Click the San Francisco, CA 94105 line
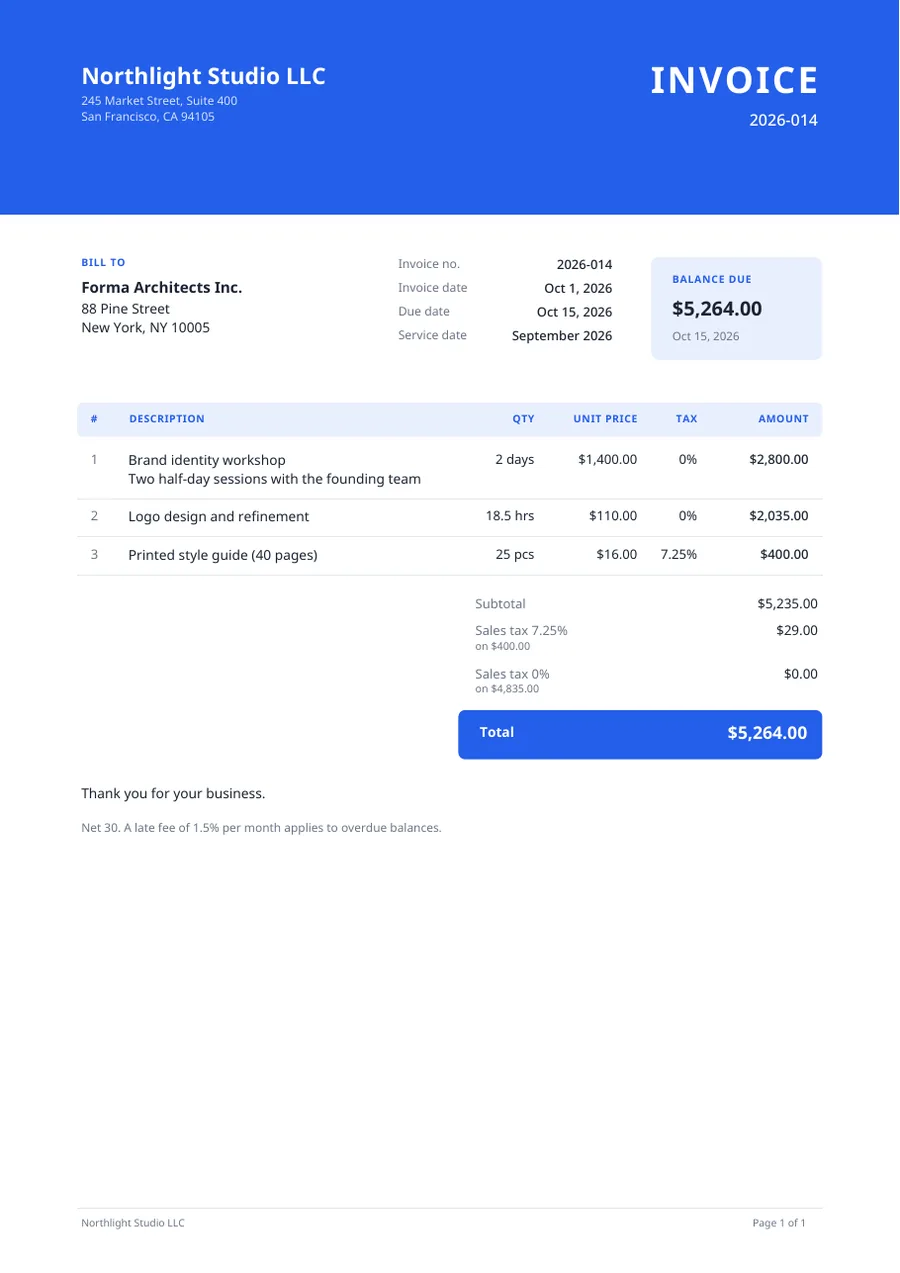The image size is (900, 1273). click(148, 116)
